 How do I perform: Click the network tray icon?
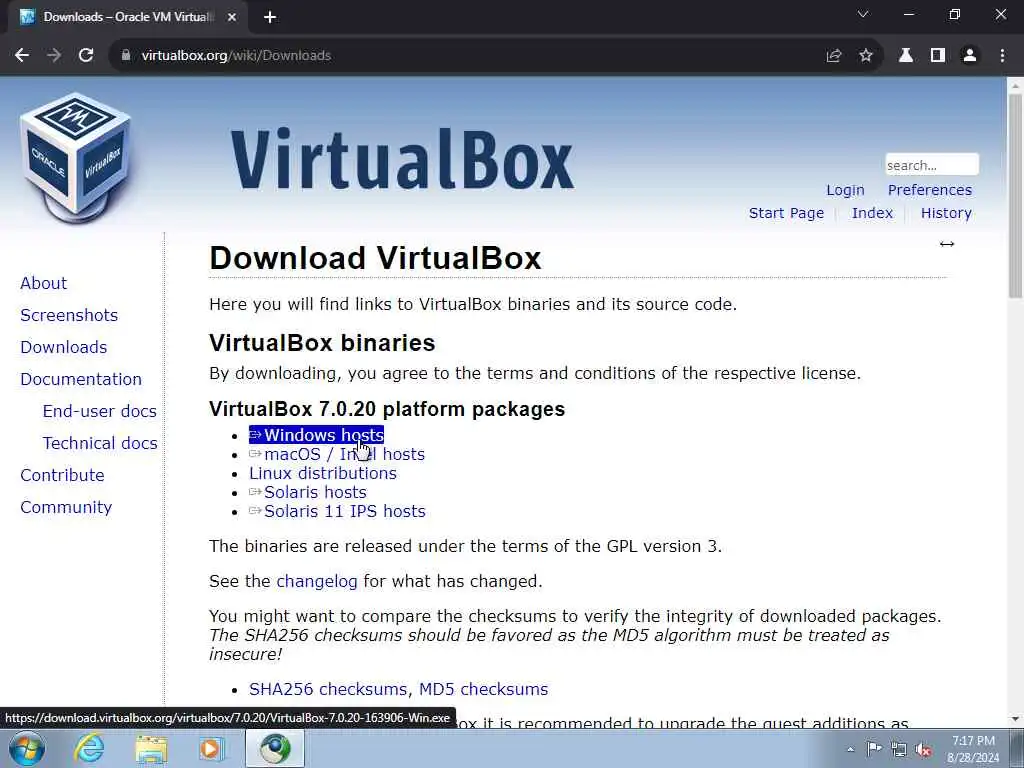pyautogui.click(x=899, y=749)
